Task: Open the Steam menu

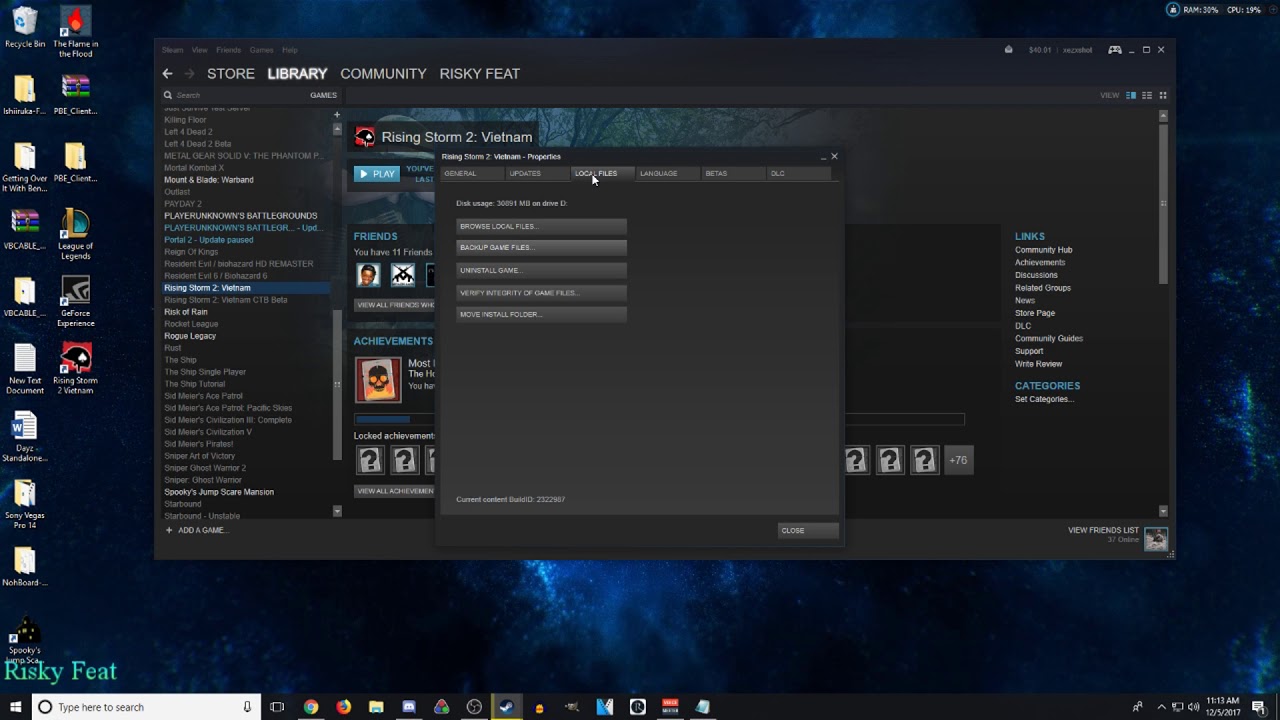Action: pyautogui.click(x=173, y=50)
